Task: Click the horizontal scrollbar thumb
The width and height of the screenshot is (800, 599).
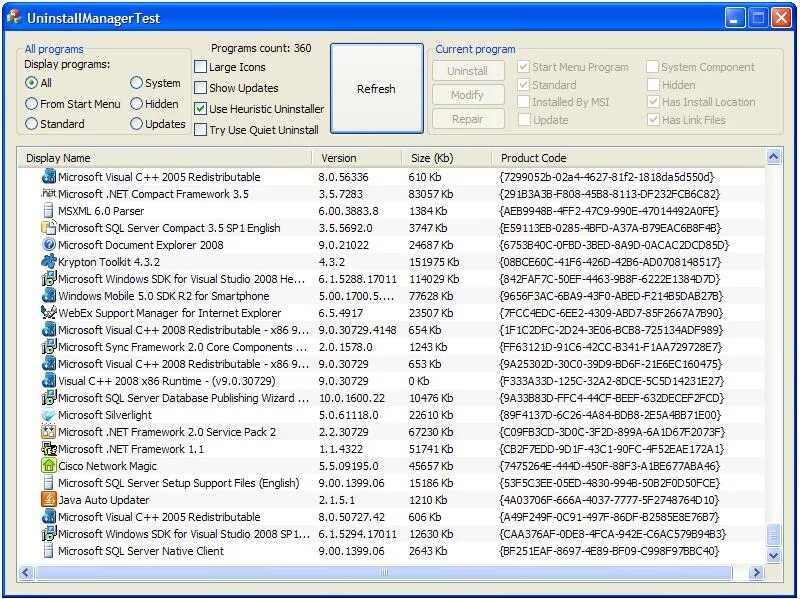Action: [384, 572]
